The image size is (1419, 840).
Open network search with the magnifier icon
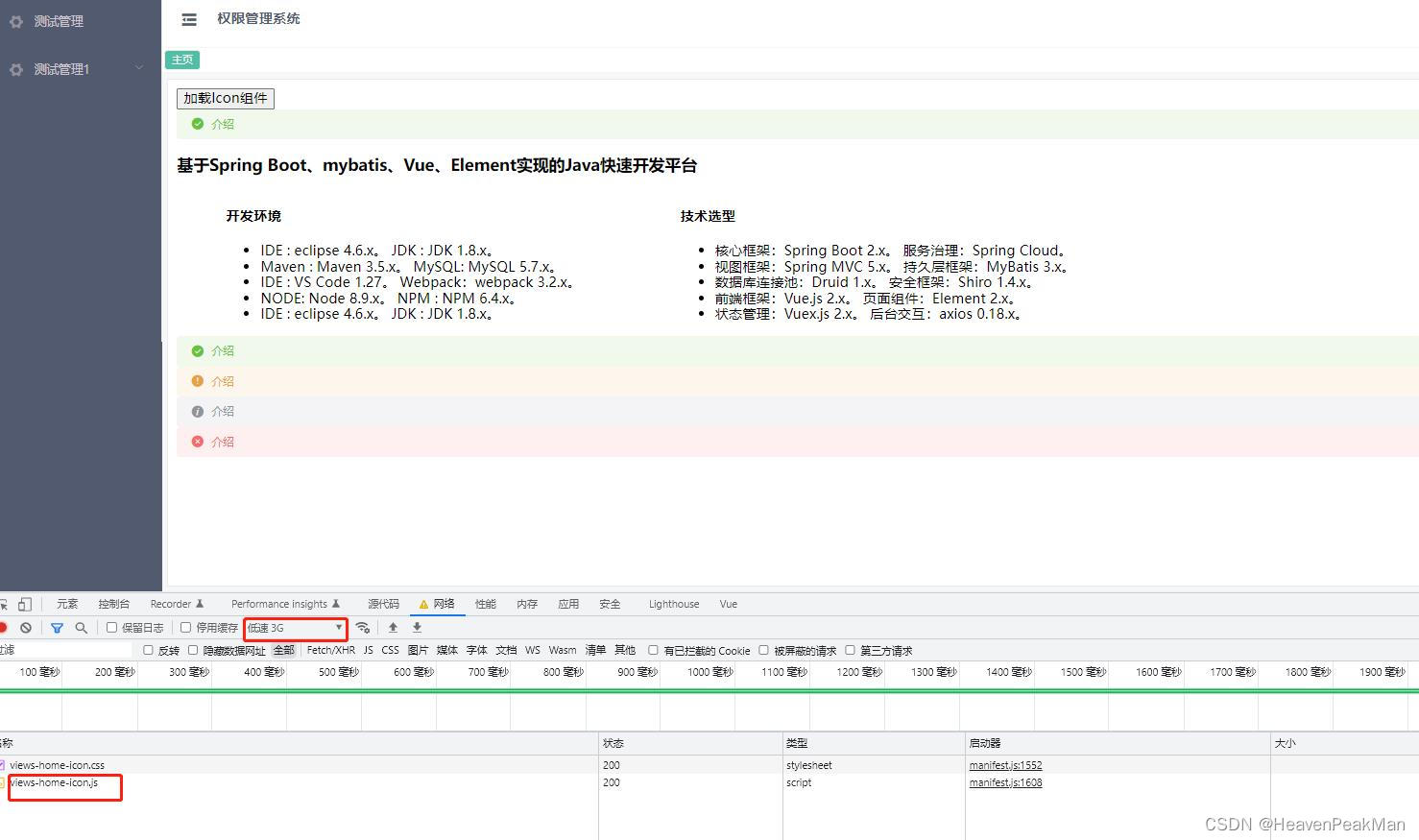tap(82, 628)
